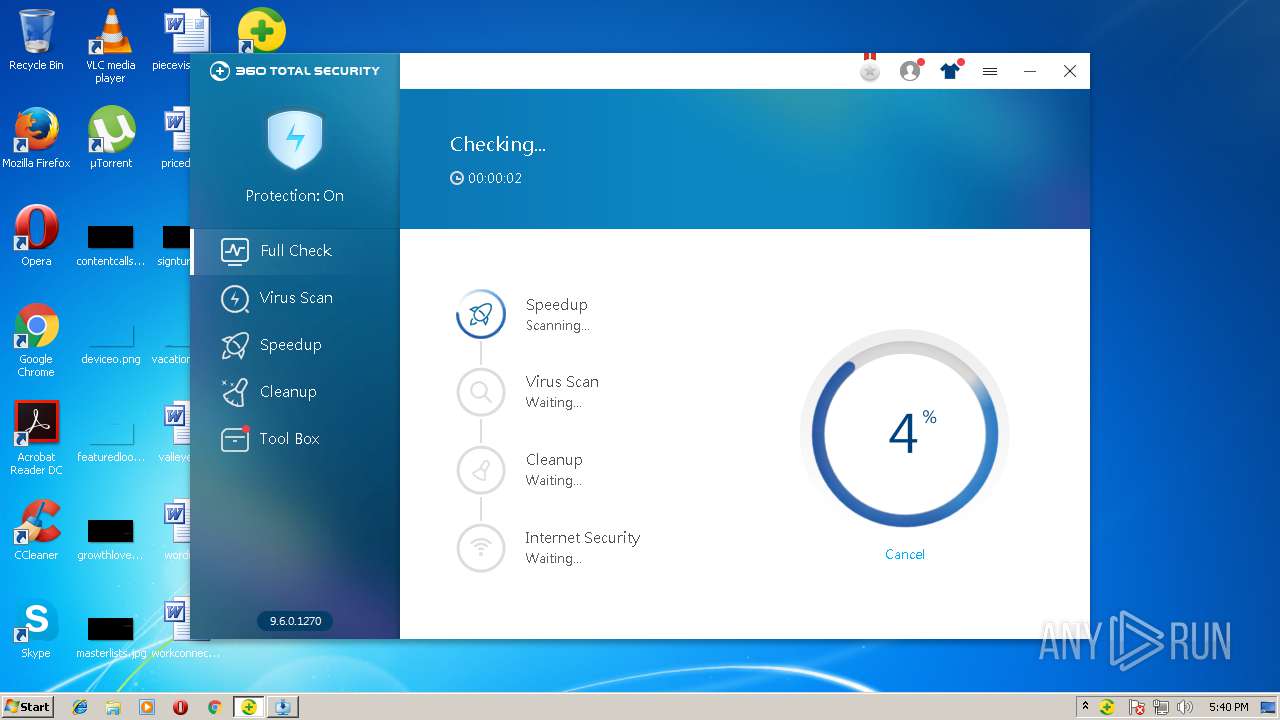This screenshot has height=720, width=1280.
Task: Launch Chrome from the taskbar
Action: [x=214, y=707]
